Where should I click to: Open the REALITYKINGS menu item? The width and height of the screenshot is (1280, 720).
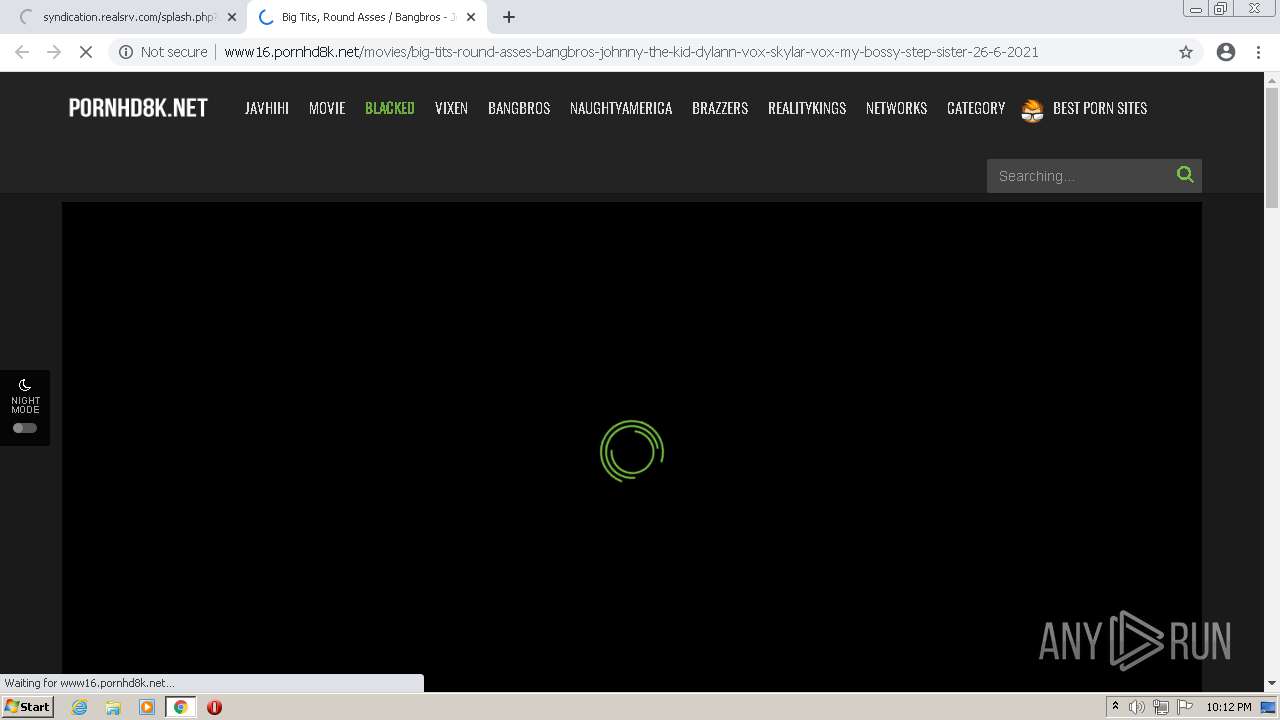point(807,108)
